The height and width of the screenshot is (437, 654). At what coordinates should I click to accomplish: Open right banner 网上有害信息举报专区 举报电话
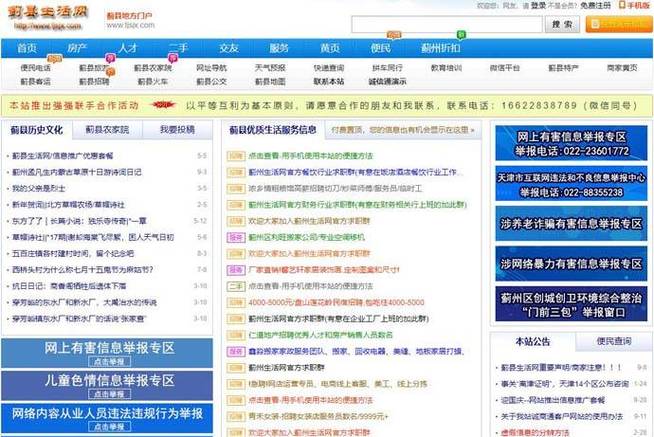[x=571, y=143]
